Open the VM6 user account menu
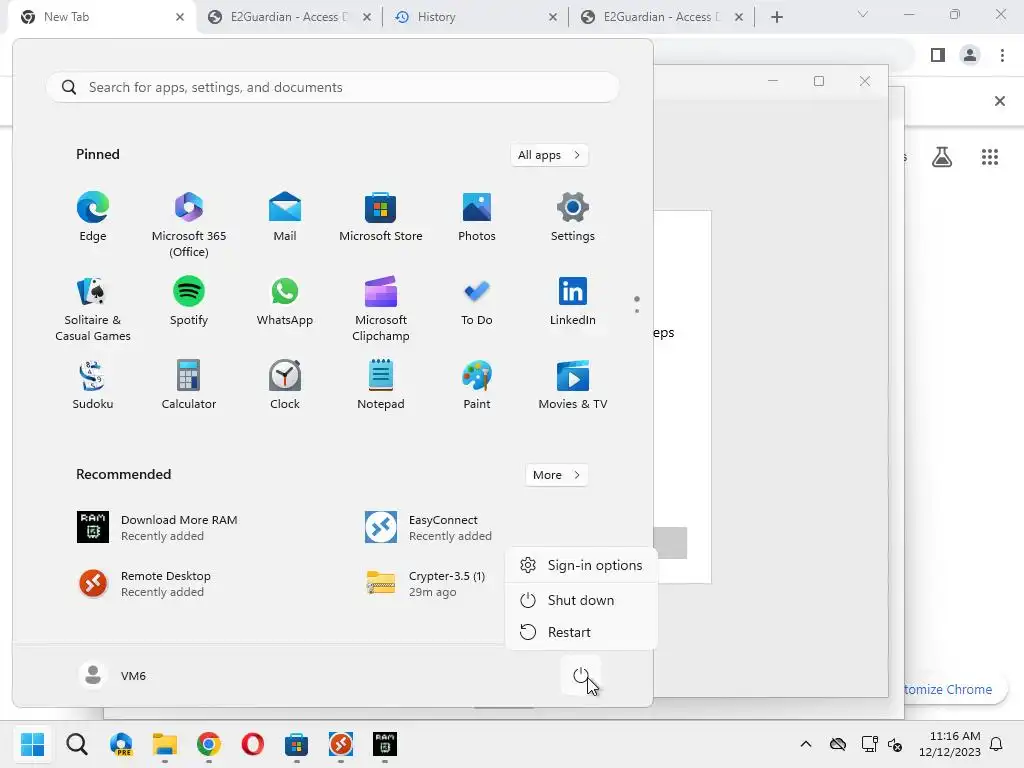Viewport: 1024px width, 768px height. click(112, 675)
